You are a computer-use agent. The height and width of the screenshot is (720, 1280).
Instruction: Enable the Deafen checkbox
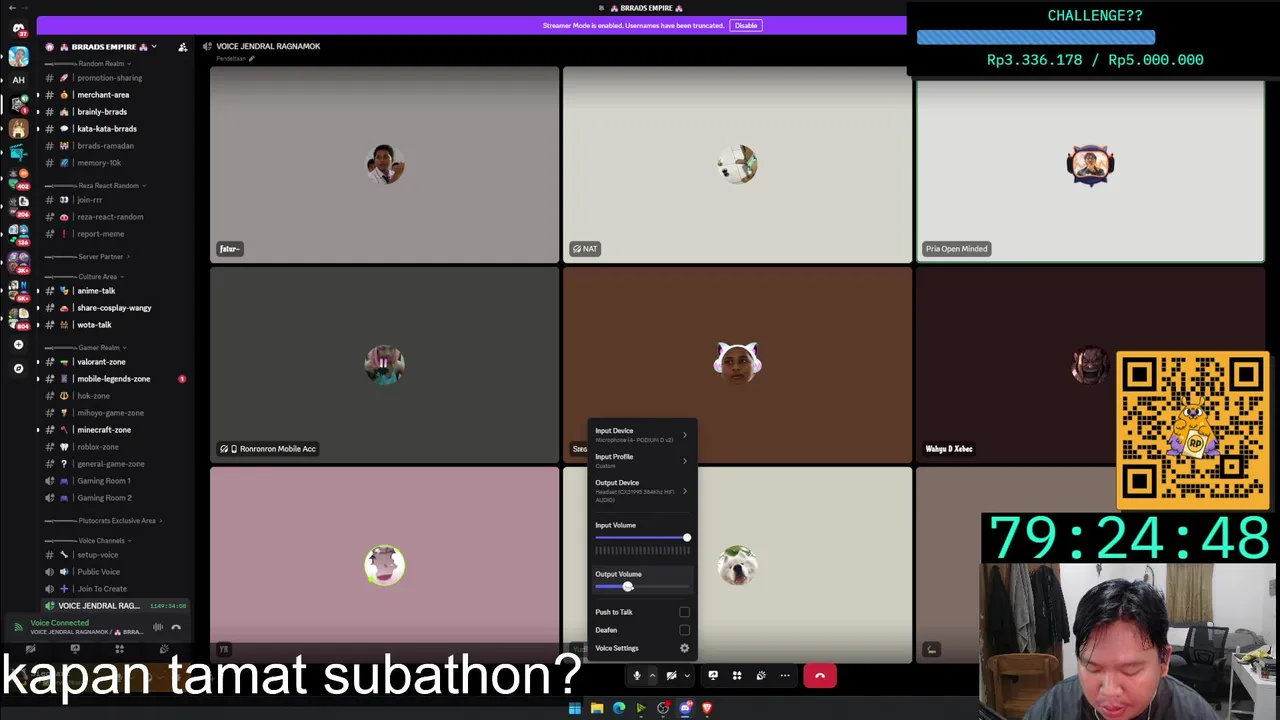tap(684, 630)
